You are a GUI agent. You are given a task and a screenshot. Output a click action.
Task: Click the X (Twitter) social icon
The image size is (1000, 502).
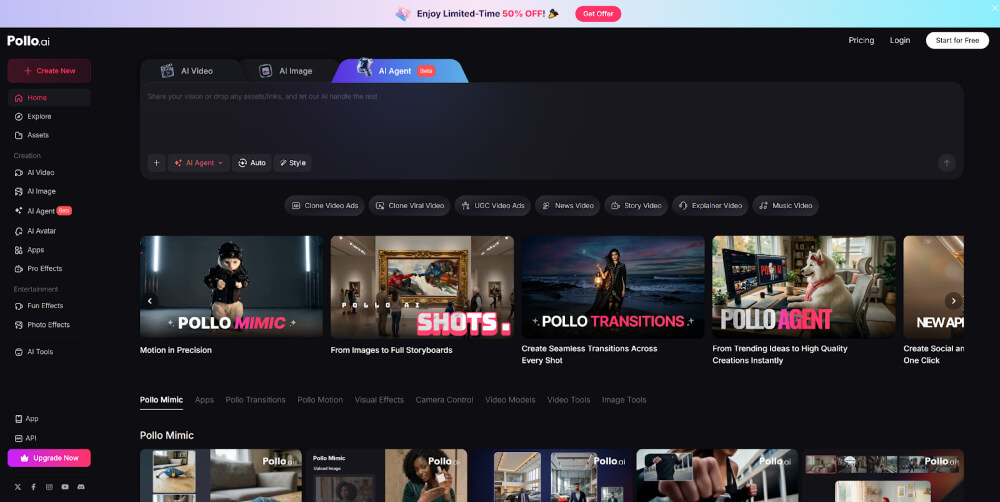click(x=18, y=487)
